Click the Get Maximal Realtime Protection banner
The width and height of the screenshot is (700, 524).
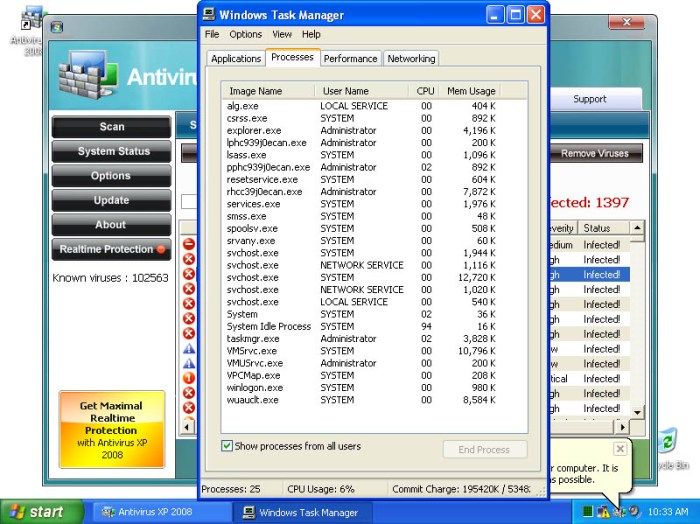click(x=112, y=430)
